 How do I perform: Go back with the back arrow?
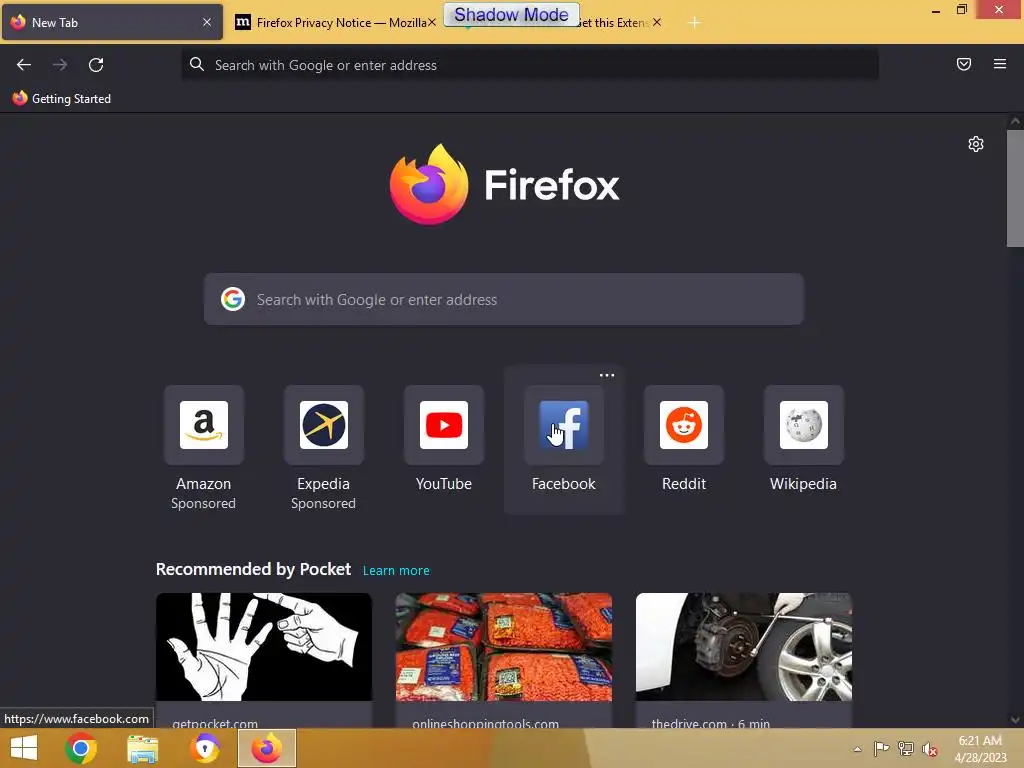tap(24, 65)
